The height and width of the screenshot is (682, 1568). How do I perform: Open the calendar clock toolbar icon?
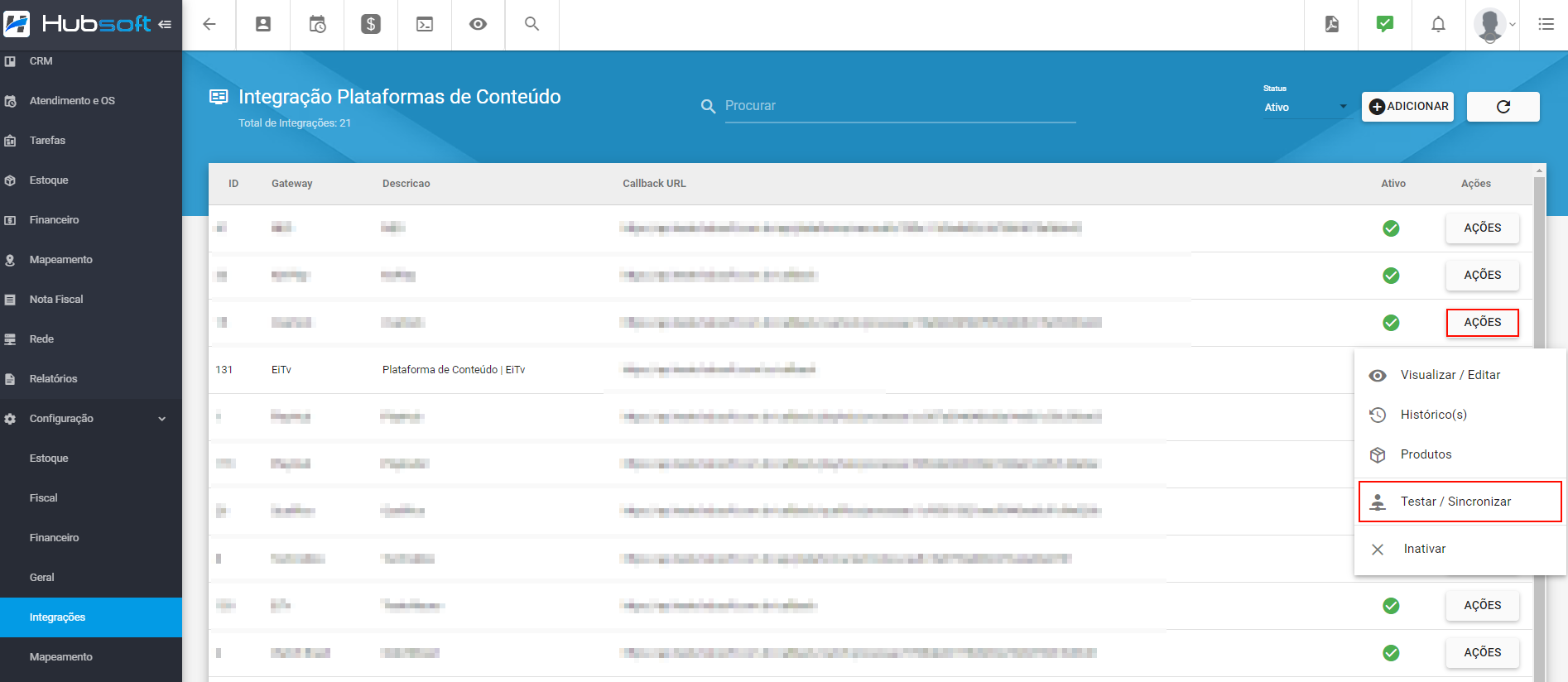[x=317, y=24]
